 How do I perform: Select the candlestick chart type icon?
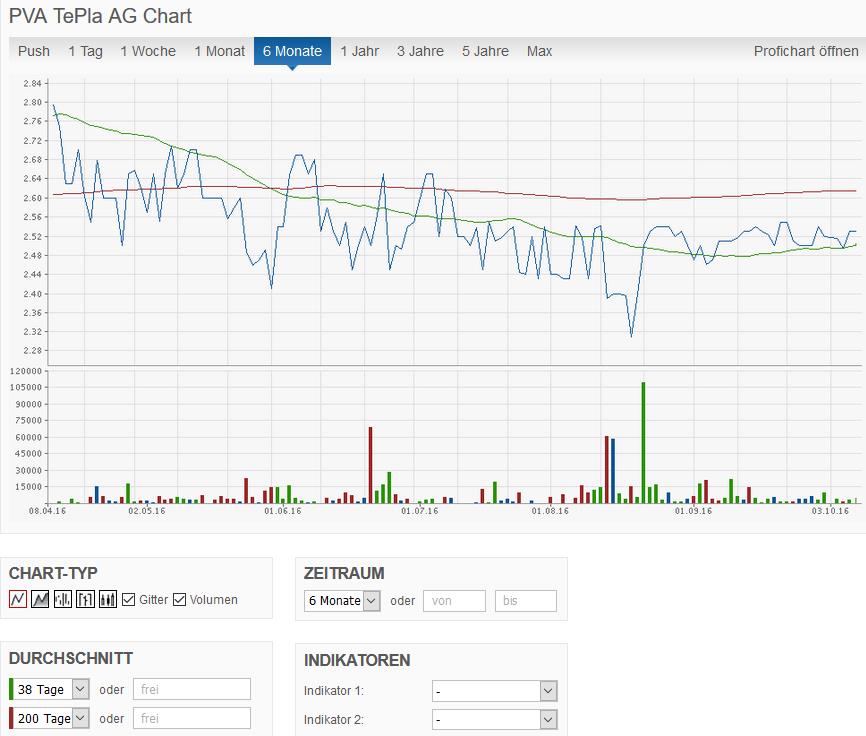pos(108,599)
